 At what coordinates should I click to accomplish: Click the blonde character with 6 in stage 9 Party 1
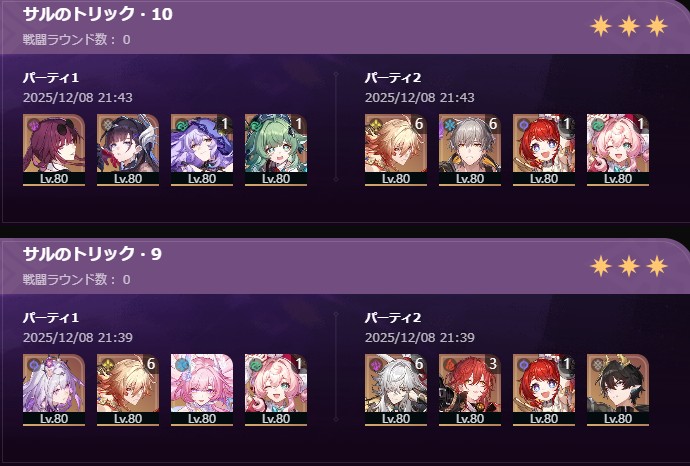click(x=128, y=389)
